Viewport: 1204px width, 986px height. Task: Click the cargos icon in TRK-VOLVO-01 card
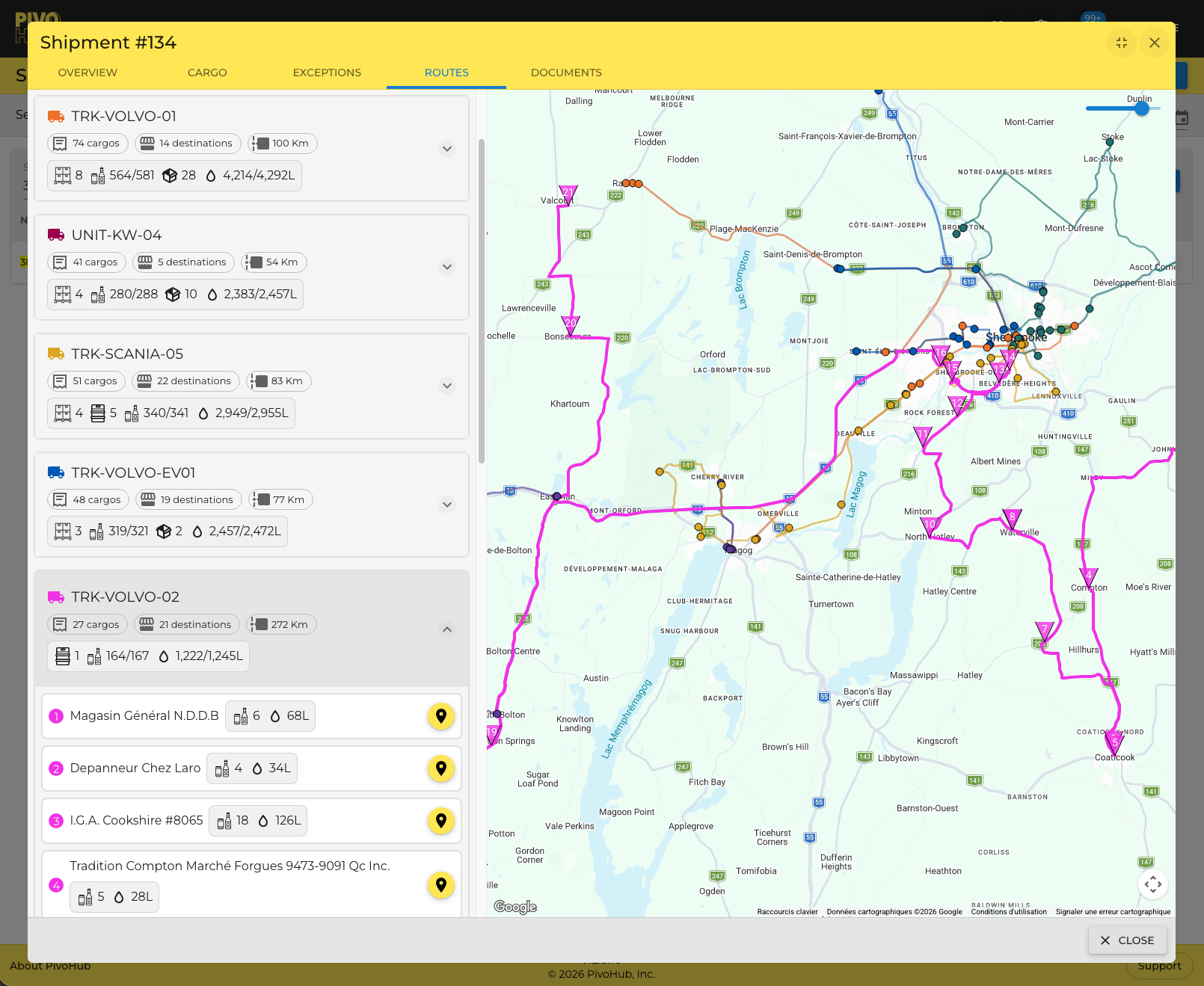61,144
